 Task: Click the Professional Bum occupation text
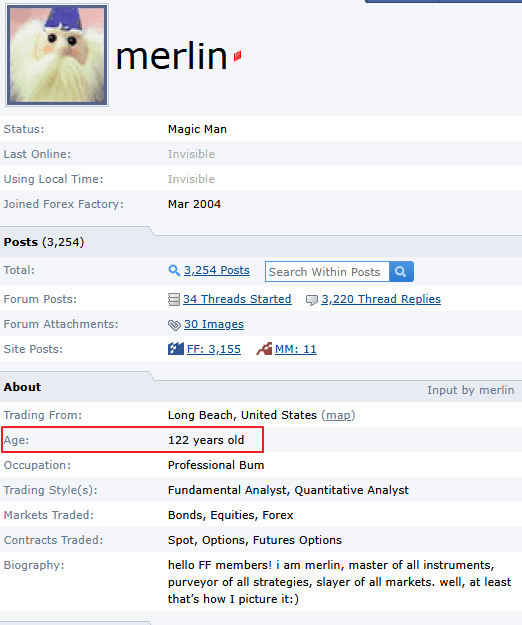point(216,465)
